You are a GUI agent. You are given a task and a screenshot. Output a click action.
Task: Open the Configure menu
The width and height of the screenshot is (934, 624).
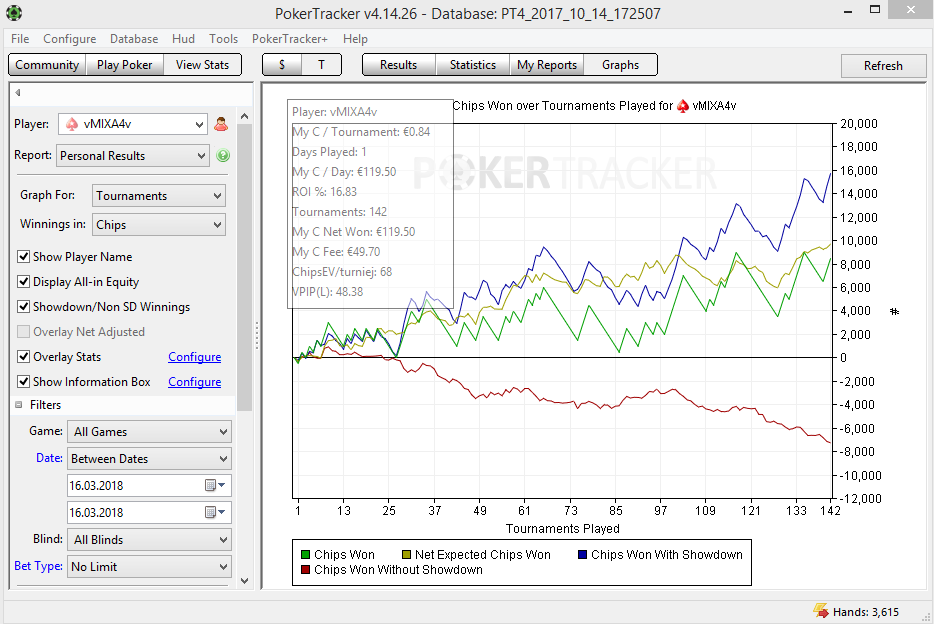70,39
